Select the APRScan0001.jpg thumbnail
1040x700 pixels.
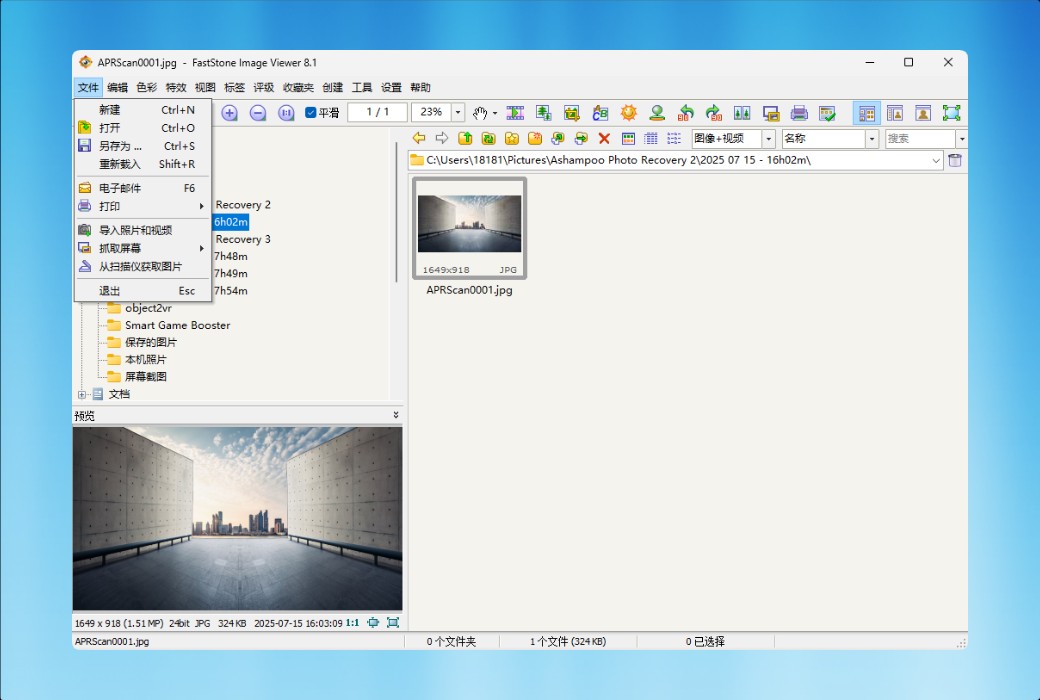470,228
